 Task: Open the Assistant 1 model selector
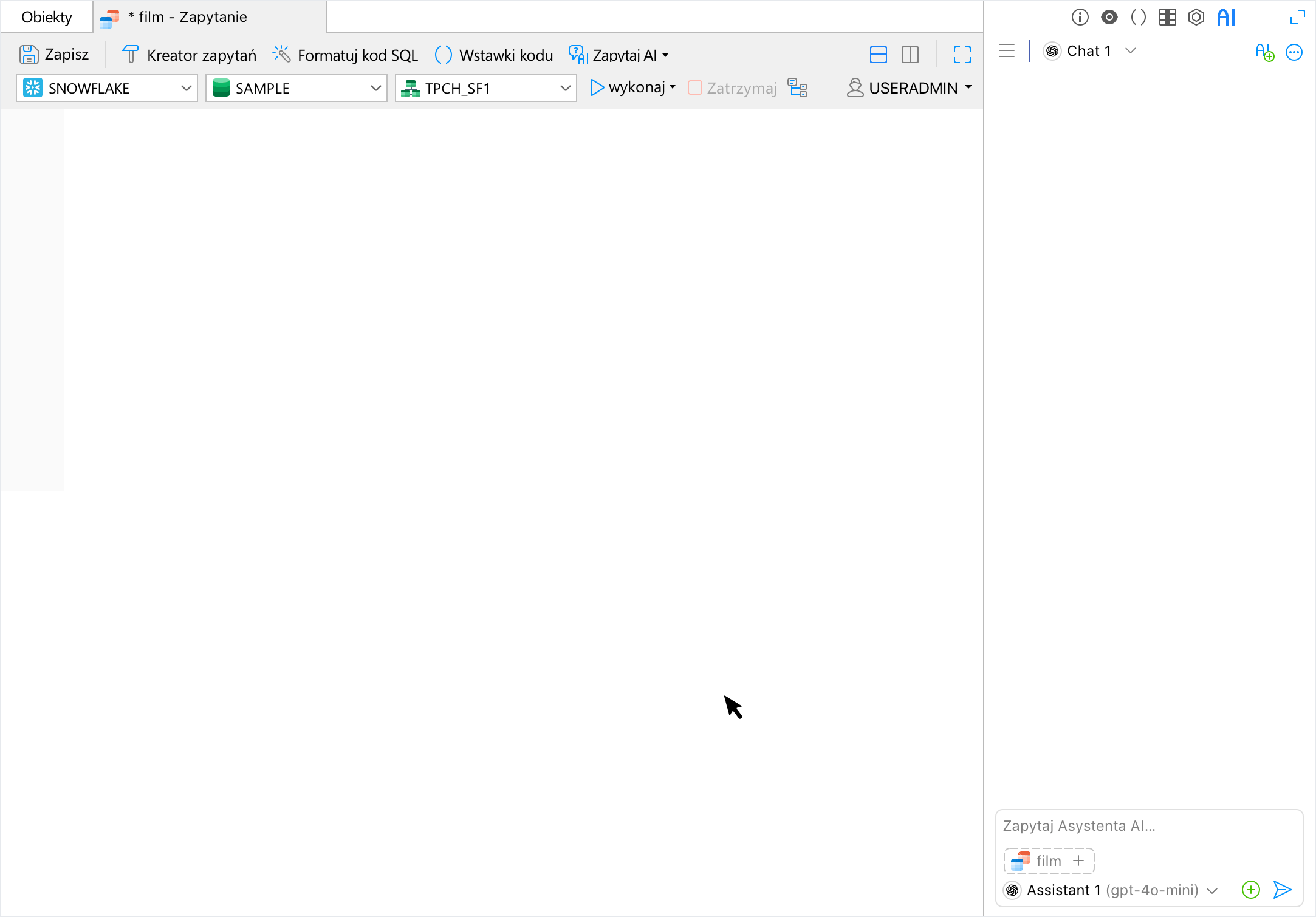[x=1112, y=890]
